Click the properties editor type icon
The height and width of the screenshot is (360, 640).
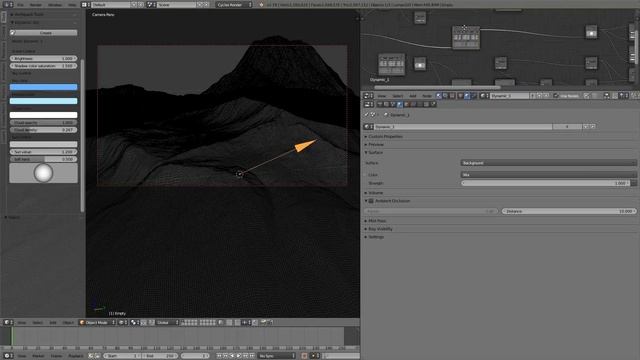(369, 104)
